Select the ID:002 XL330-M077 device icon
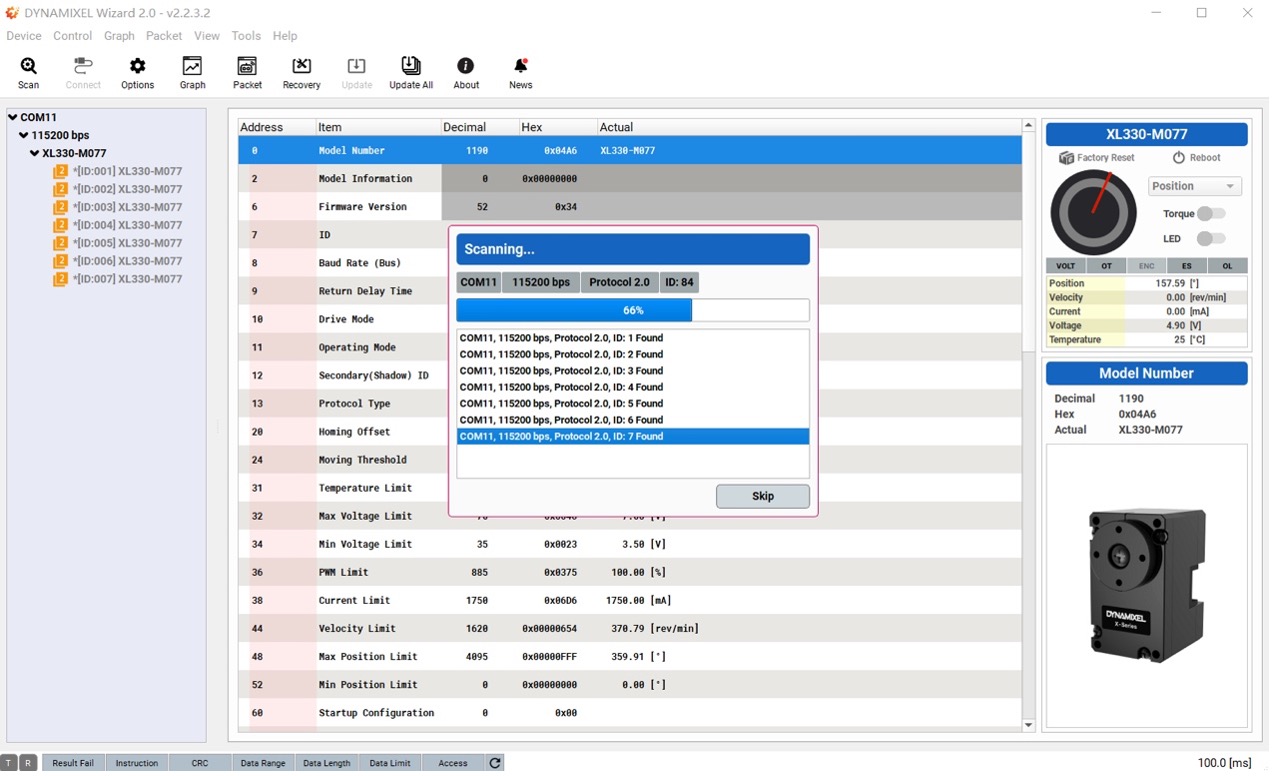 (60, 189)
